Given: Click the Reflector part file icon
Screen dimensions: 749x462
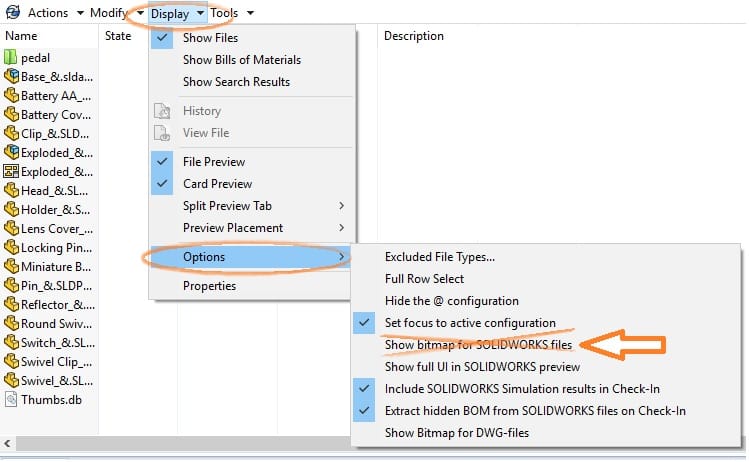Looking at the screenshot, I should coord(11,304).
